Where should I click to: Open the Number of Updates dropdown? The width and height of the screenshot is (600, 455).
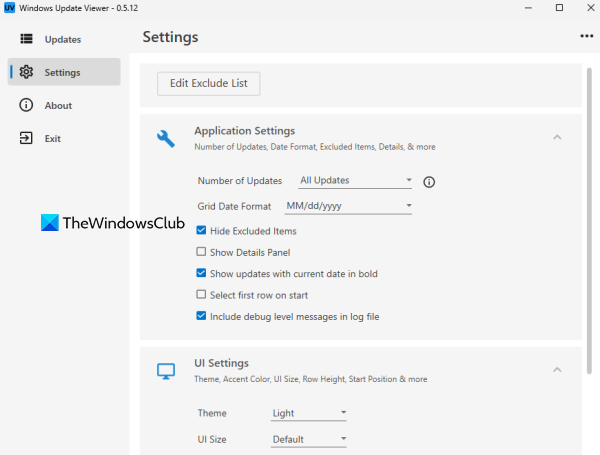pyautogui.click(x=355, y=180)
